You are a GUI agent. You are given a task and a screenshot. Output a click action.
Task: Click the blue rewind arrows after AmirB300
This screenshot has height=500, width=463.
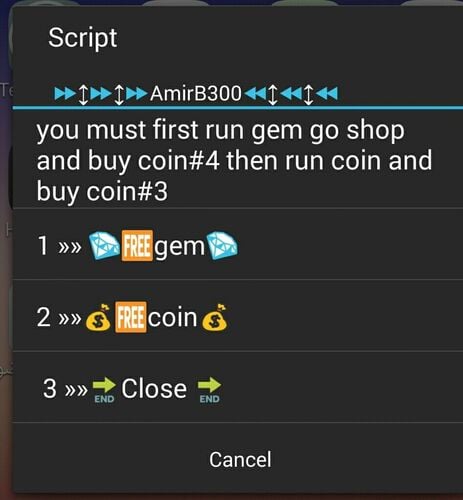291,94
